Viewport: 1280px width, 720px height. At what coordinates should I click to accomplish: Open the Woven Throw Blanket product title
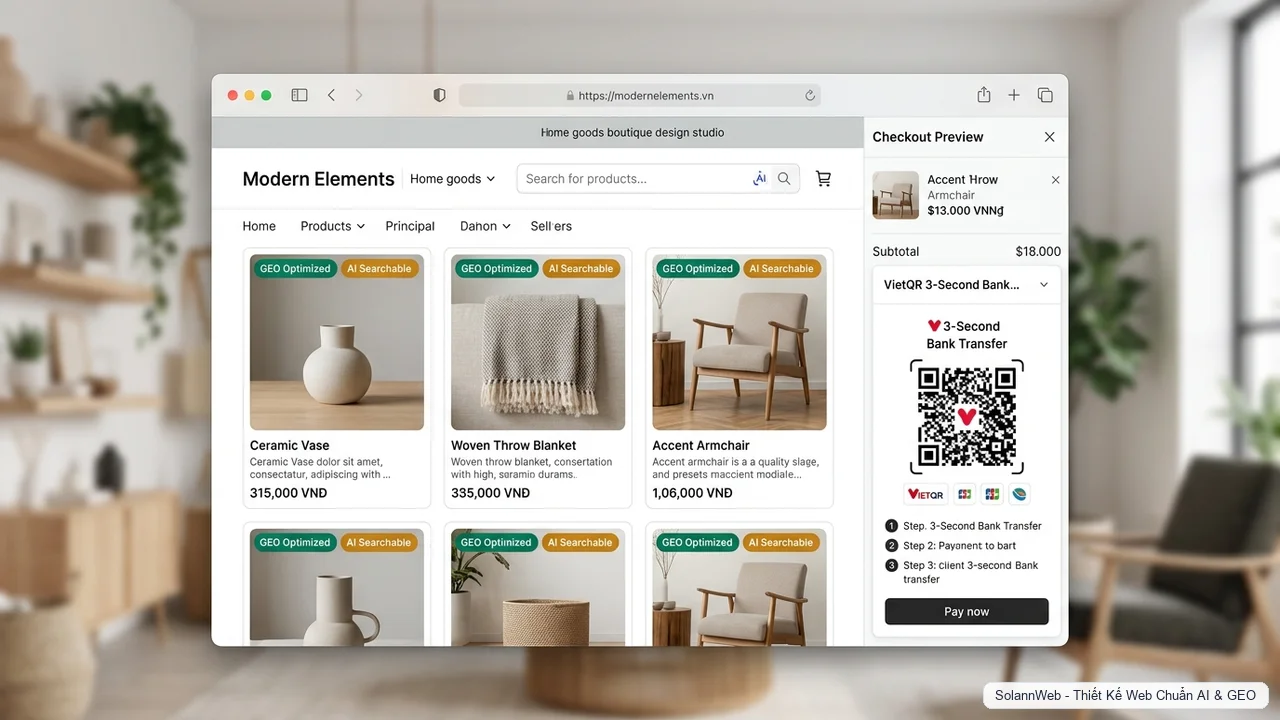[514, 445]
